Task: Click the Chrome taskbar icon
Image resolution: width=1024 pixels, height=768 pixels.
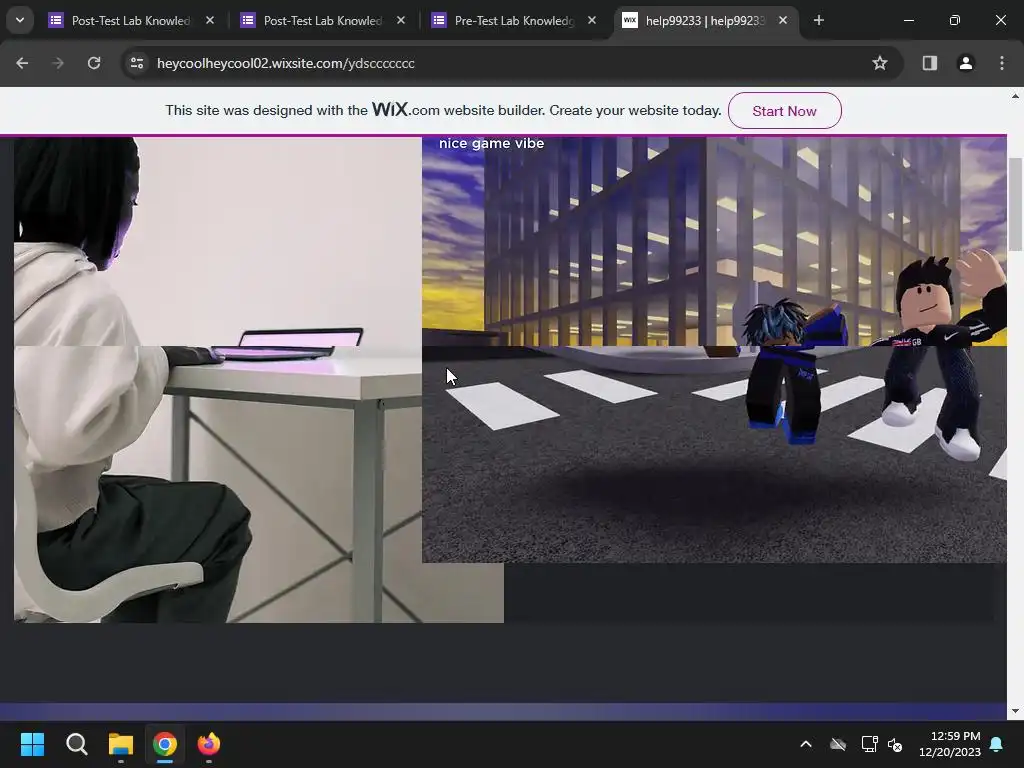Action: click(165, 744)
